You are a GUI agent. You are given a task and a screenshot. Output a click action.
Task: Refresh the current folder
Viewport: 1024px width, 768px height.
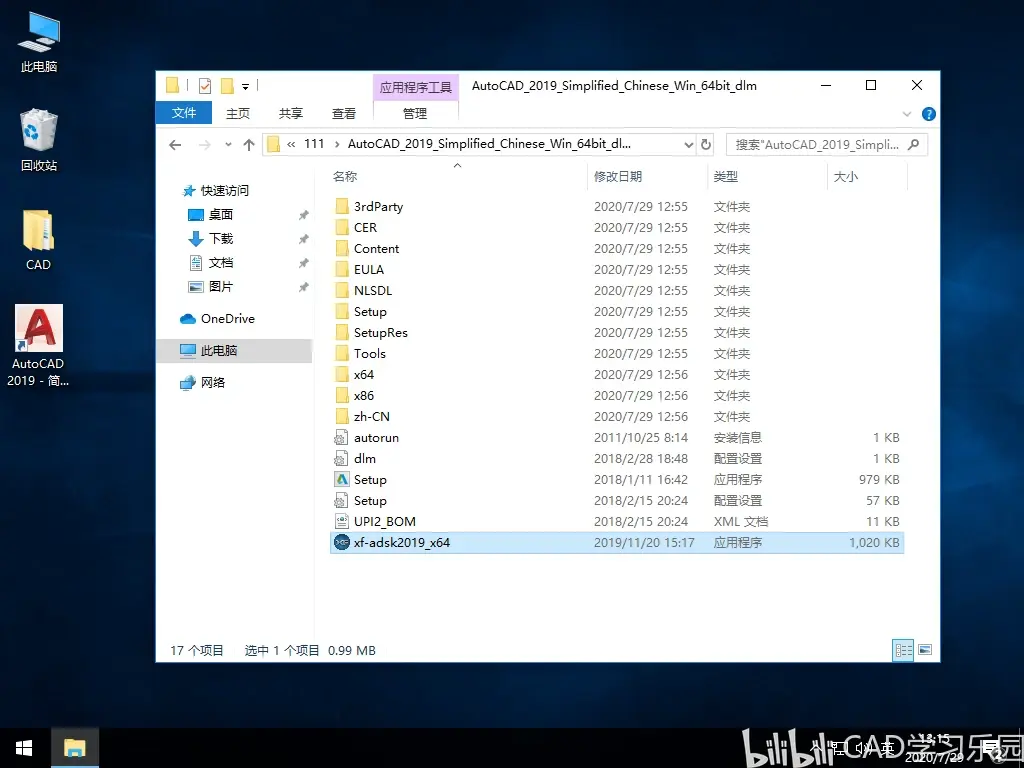pos(705,145)
